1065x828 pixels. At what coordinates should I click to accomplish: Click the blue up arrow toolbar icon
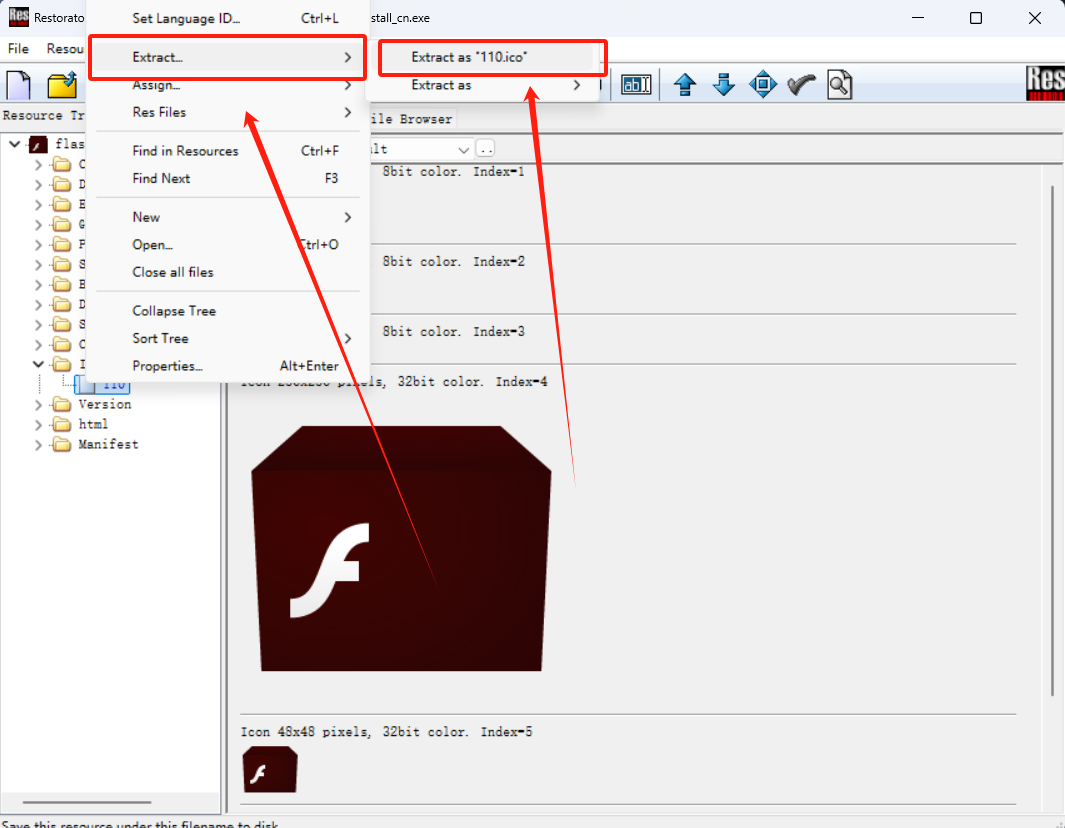(x=685, y=84)
